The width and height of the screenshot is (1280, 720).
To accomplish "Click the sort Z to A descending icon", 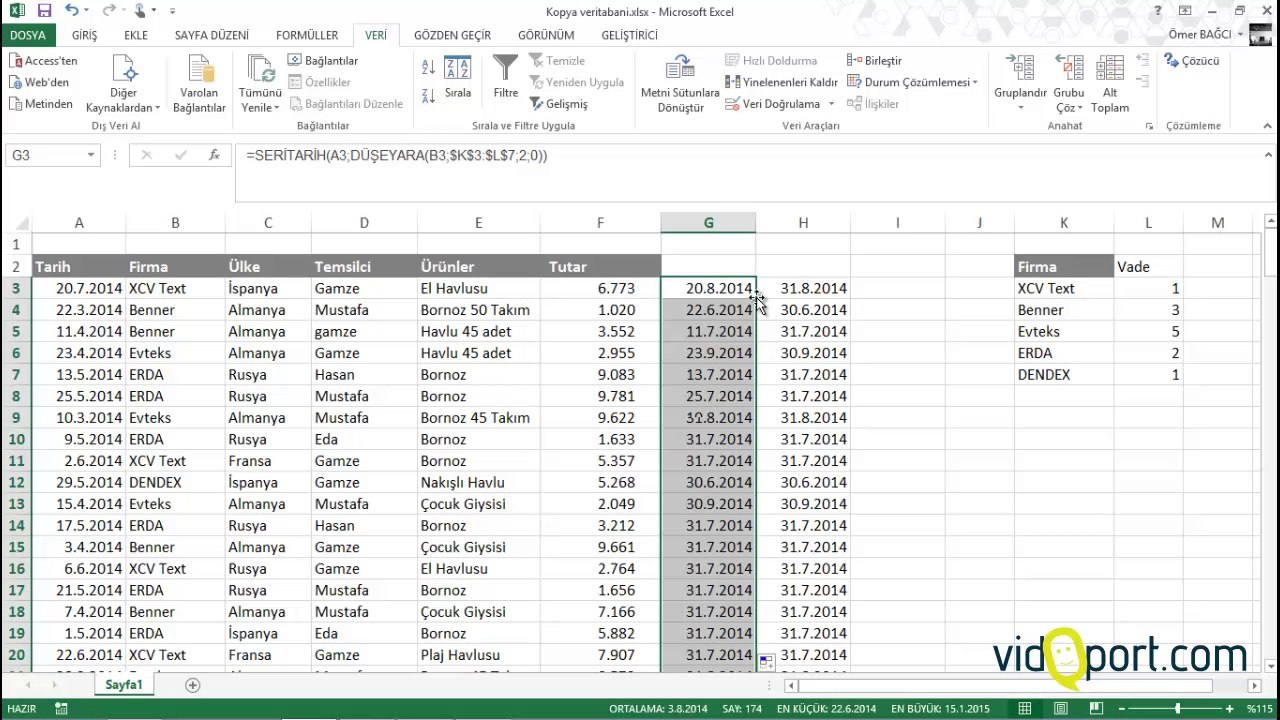I will (428, 95).
